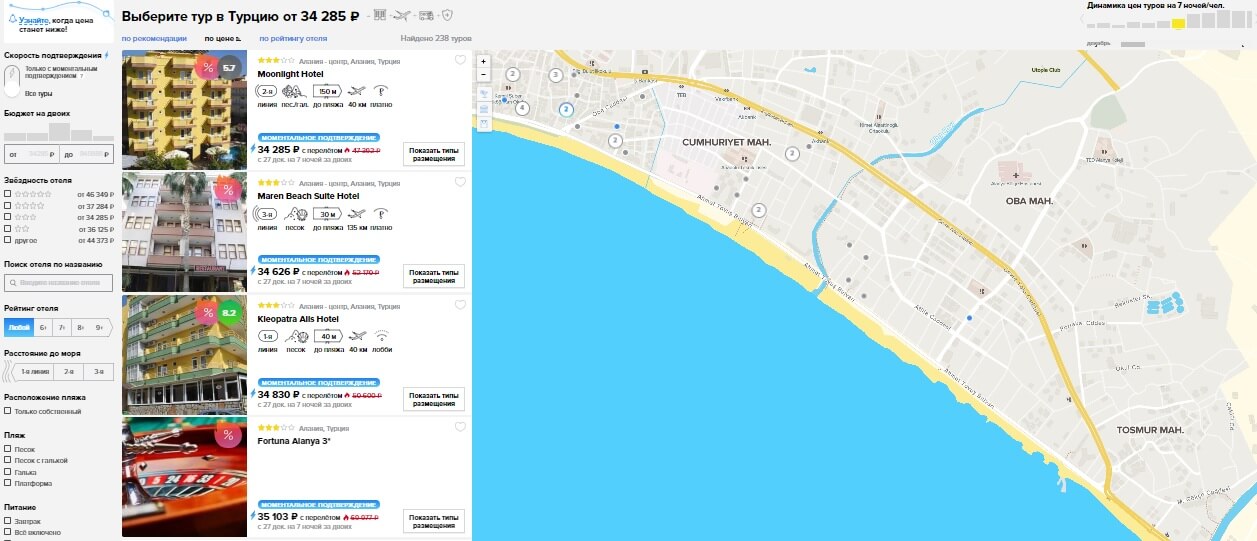Check the 'другое' star category filter
The height and width of the screenshot is (541, 1257).
(x=8, y=239)
